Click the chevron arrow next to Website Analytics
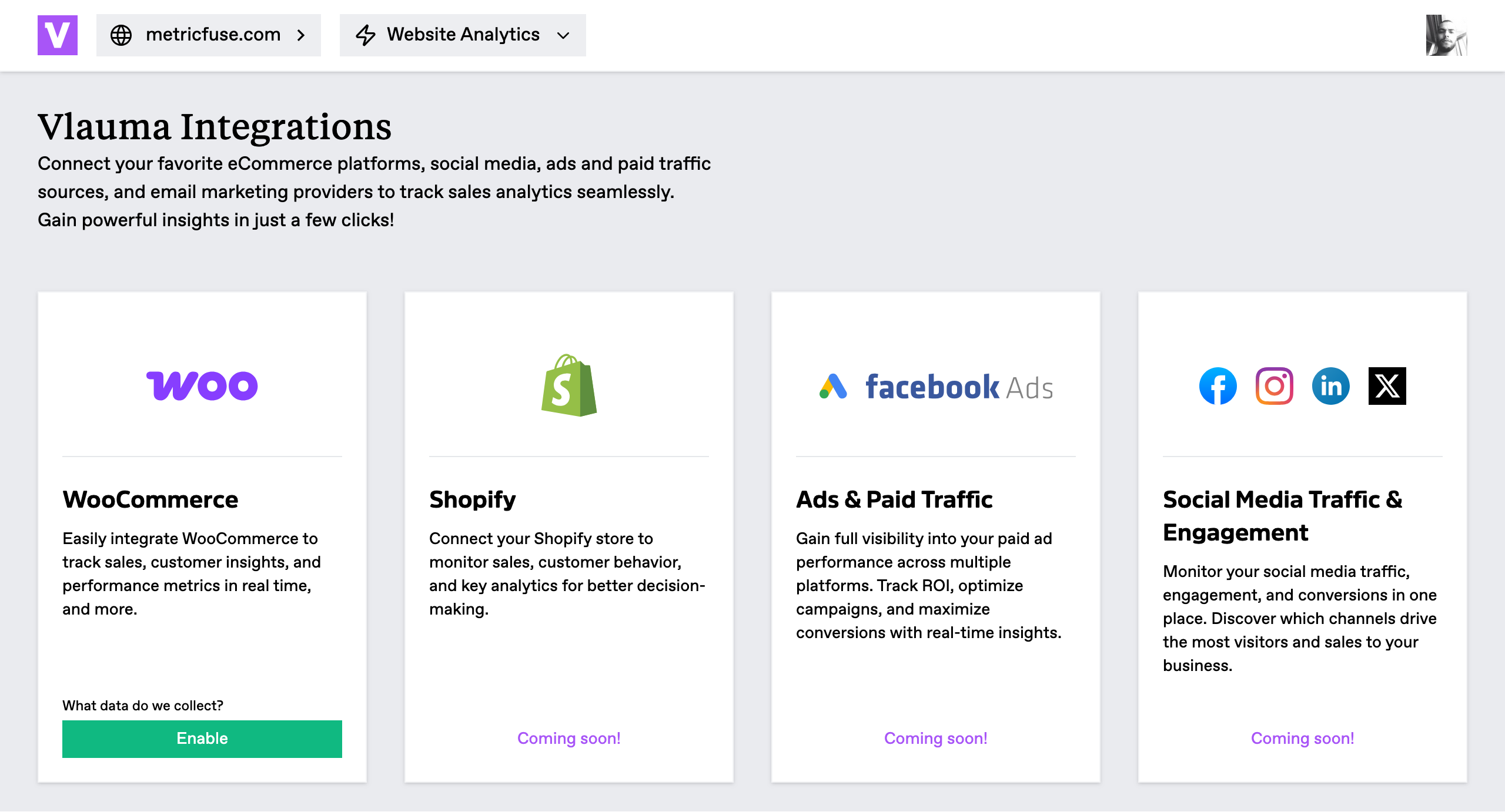 [x=563, y=35]
